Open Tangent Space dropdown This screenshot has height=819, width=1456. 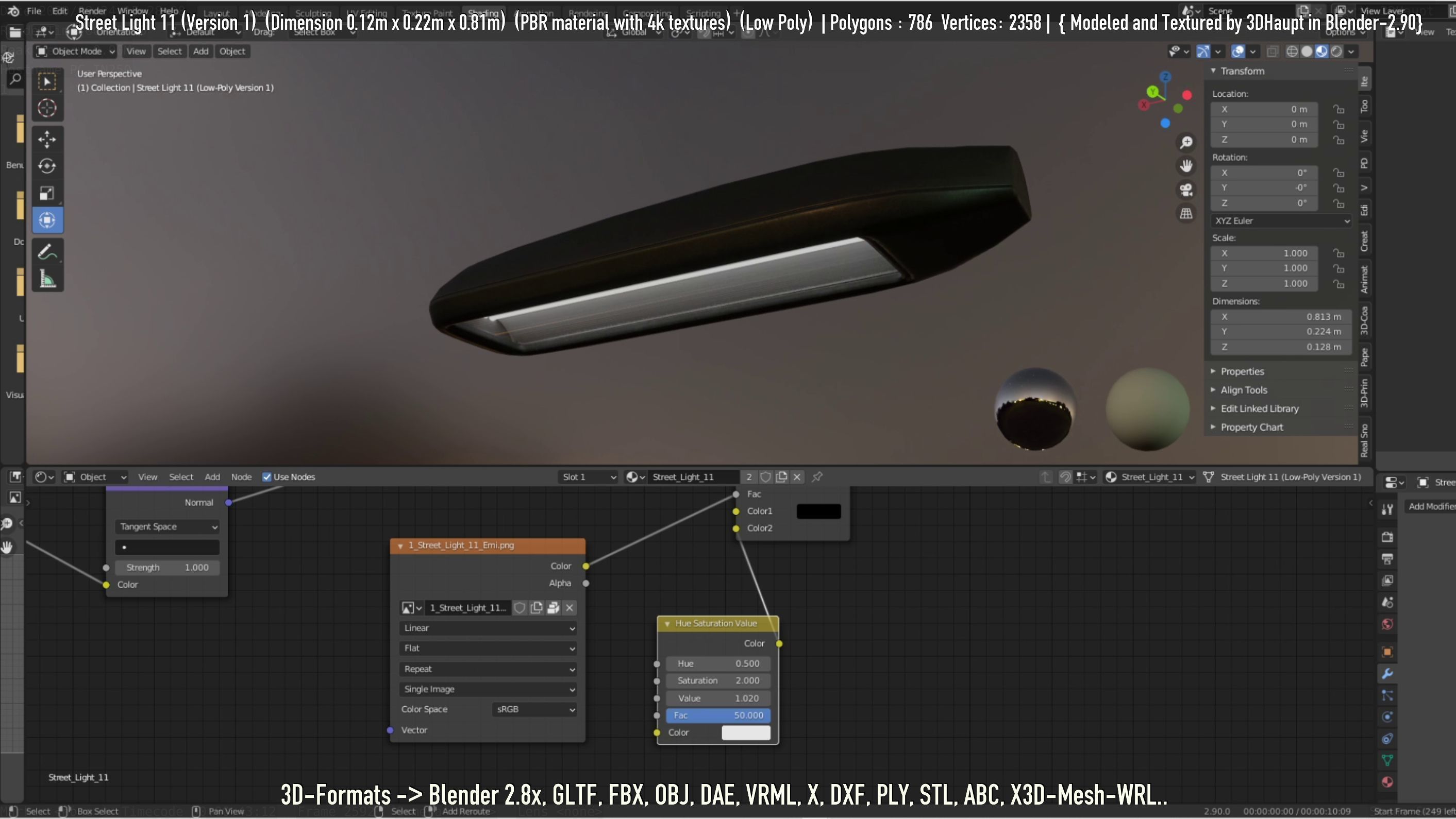(x=168, y=526)
